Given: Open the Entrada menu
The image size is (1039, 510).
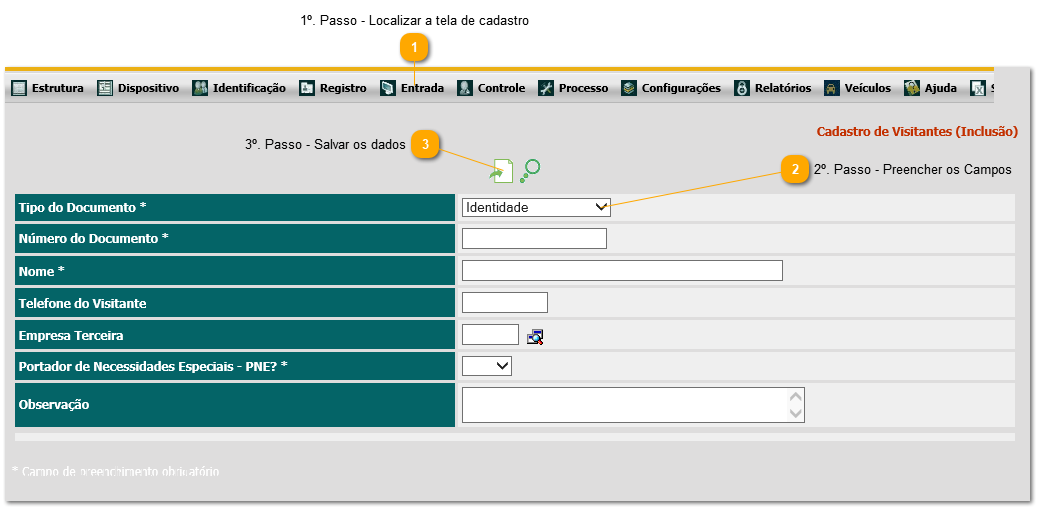Looking at the screenshot, I should click(421, 88).
